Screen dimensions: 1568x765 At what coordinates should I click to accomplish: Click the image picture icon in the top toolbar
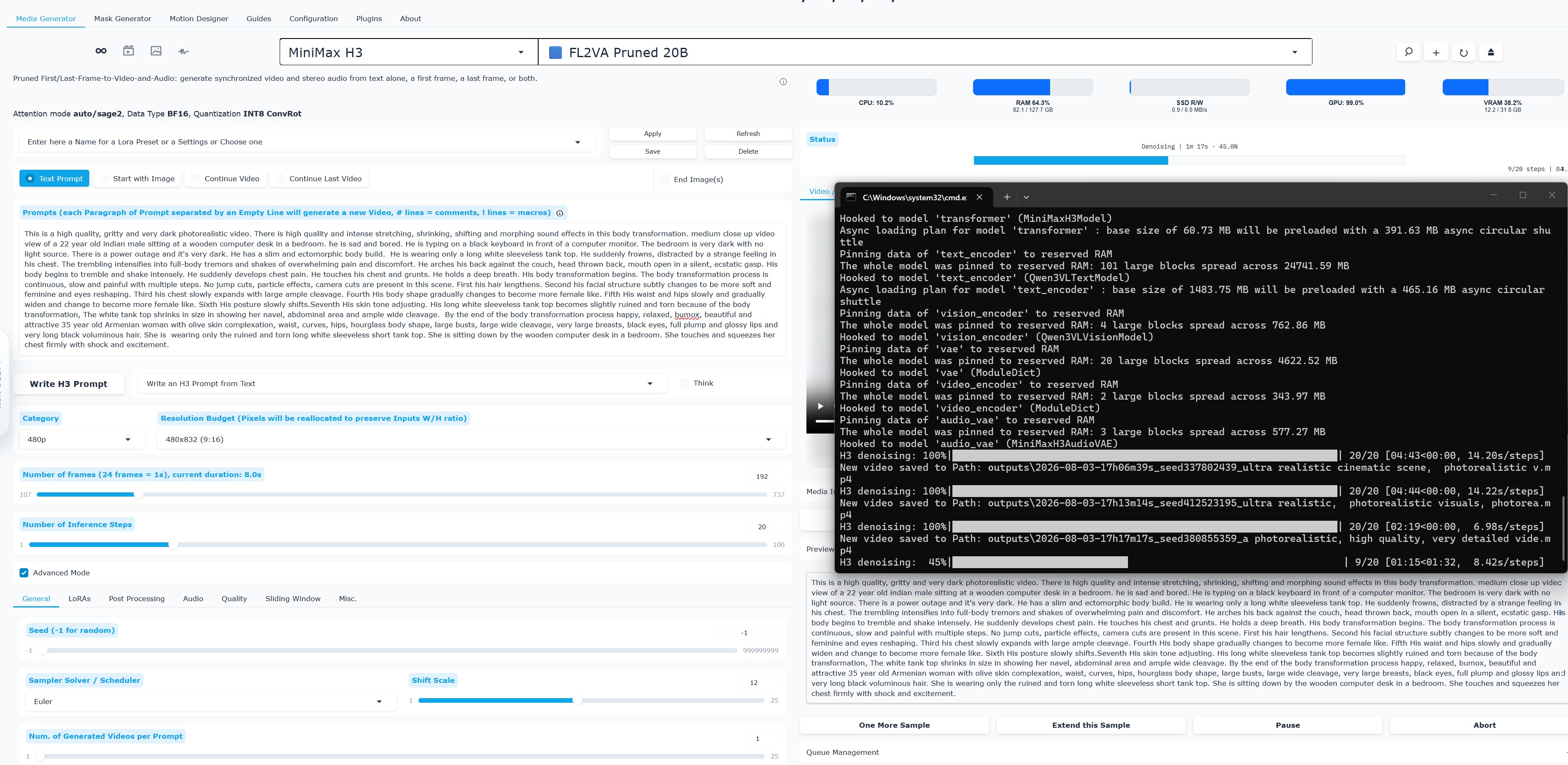click(x=156, y=51)
